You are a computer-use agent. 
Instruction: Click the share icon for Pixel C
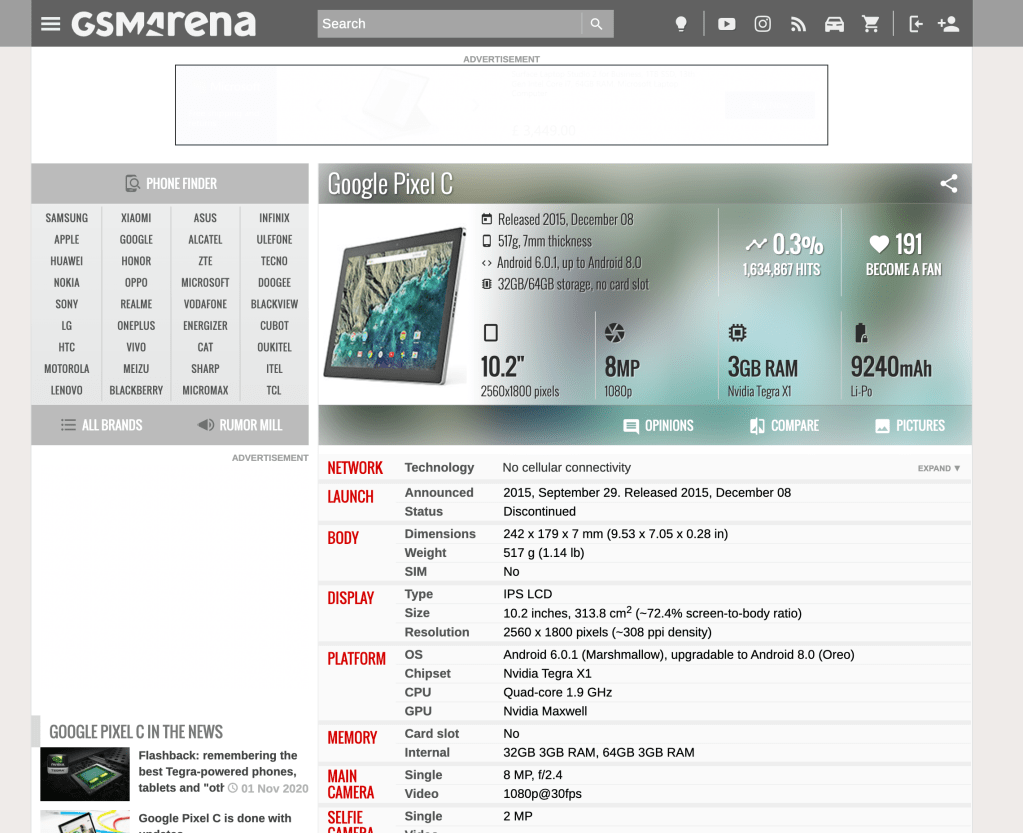[x=949, y=183]
